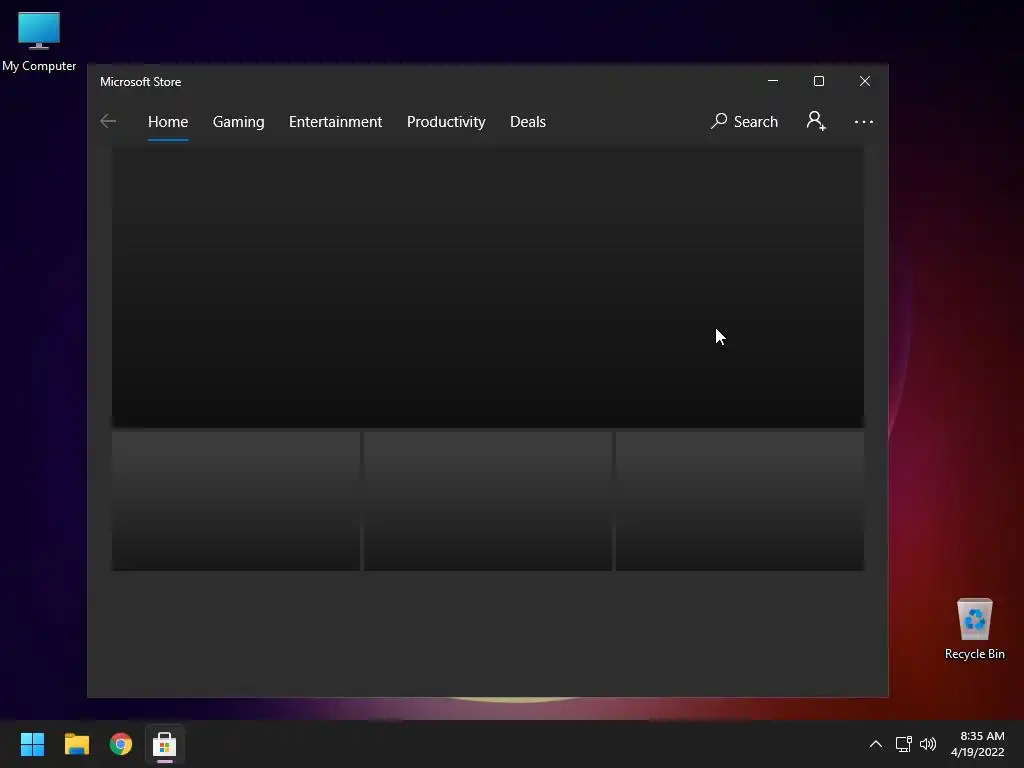Click the Search button in the Store
Image resolution: width=1024 pixels, height=768 pixels.
(x=744, y=121)
